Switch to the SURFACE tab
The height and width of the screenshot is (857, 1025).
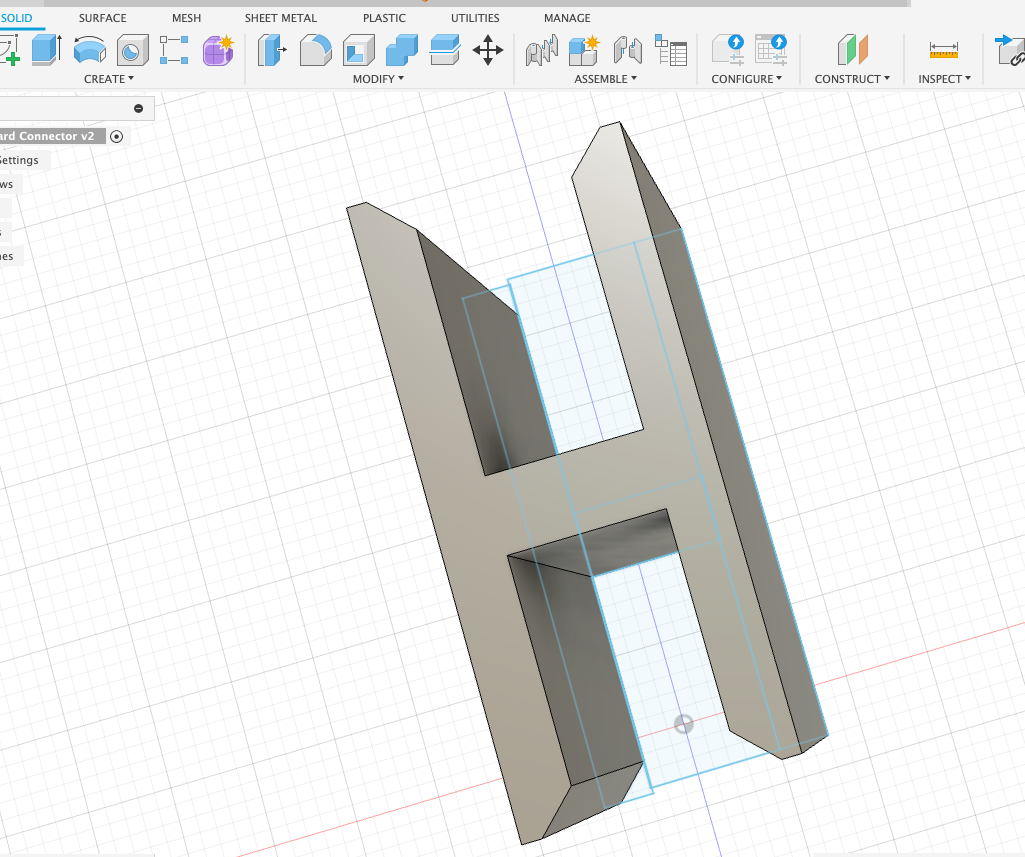point(103,18)
